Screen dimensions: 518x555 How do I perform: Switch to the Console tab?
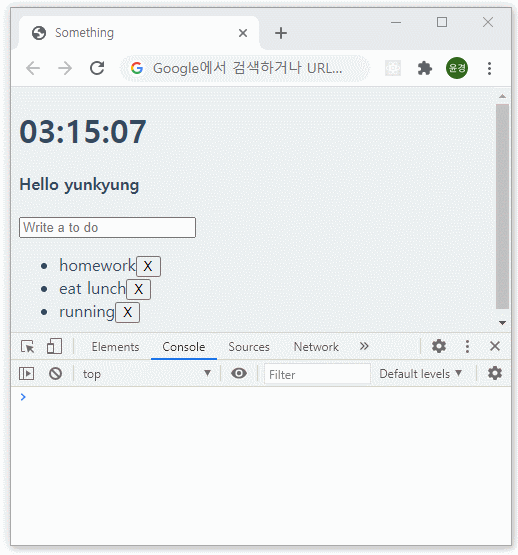pos(183,347)
